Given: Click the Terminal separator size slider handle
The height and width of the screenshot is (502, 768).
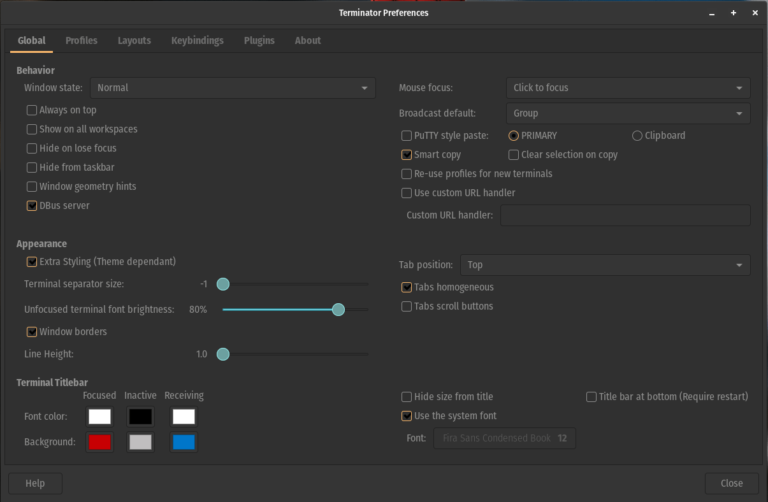Looking at the screenshot, I should (x=223, y=284).
